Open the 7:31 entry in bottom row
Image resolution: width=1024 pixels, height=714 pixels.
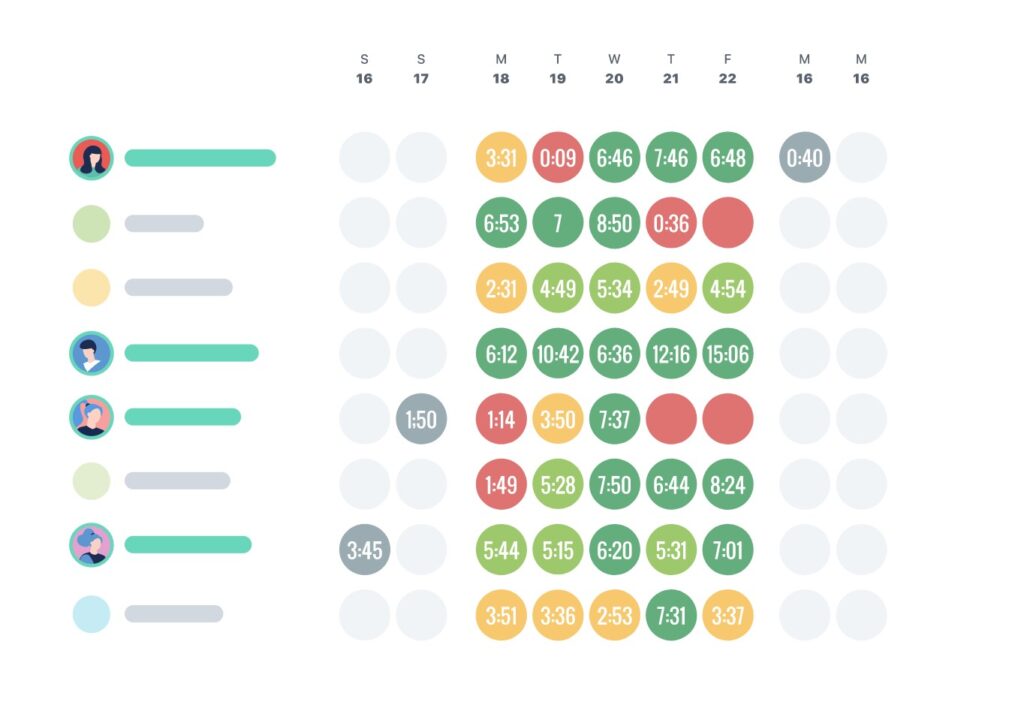(x=671, y=615)
